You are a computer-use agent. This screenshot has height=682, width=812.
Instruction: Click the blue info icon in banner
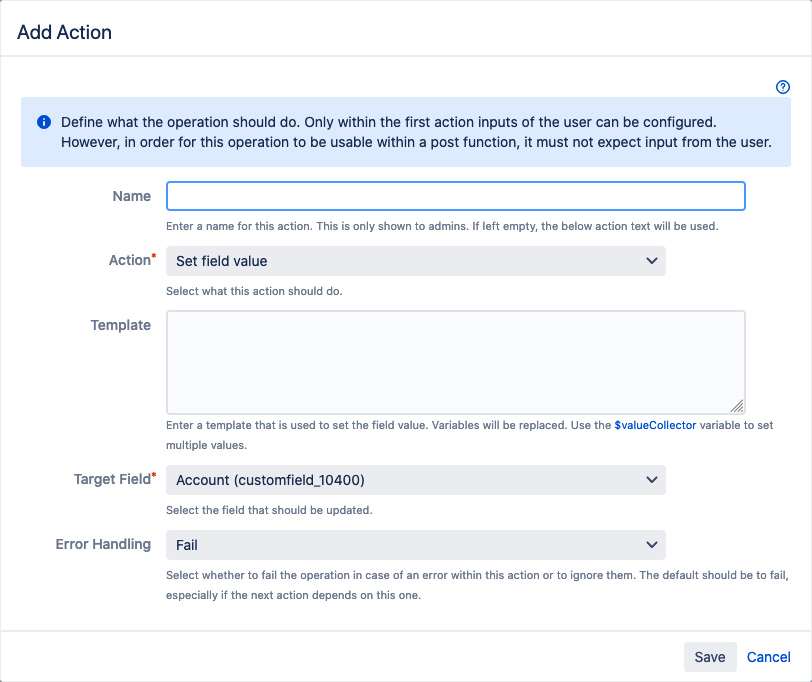pyautogui.click(x=44, y=122)
